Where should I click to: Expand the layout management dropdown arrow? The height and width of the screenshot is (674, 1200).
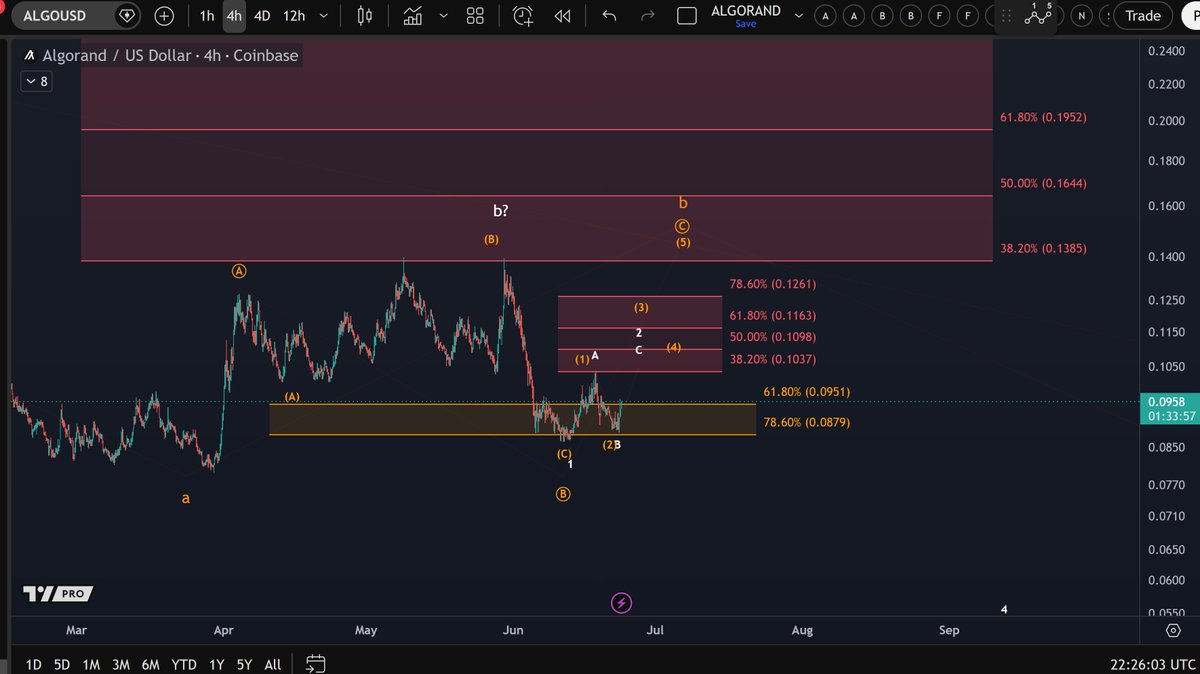(x=797, y=16)
